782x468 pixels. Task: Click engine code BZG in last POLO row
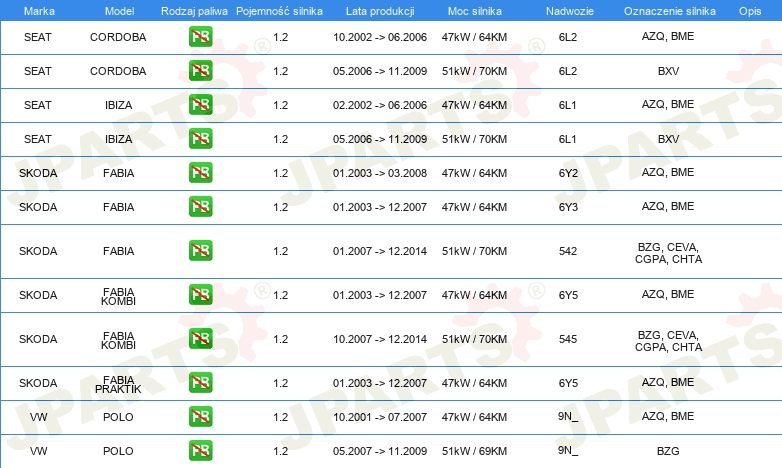point(668,451)
